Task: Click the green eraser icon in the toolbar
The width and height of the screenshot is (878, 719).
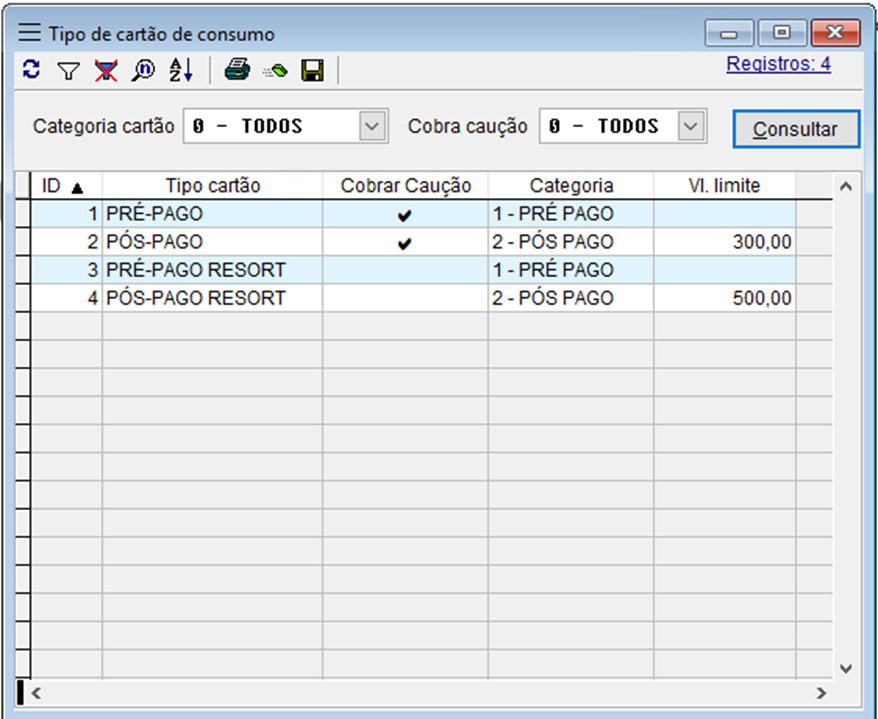Action: point(275,71)
